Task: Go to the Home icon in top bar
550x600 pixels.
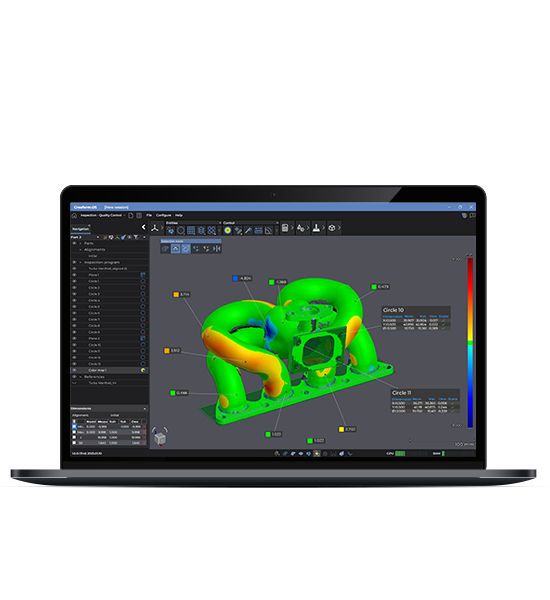Action: coord(74,215)
